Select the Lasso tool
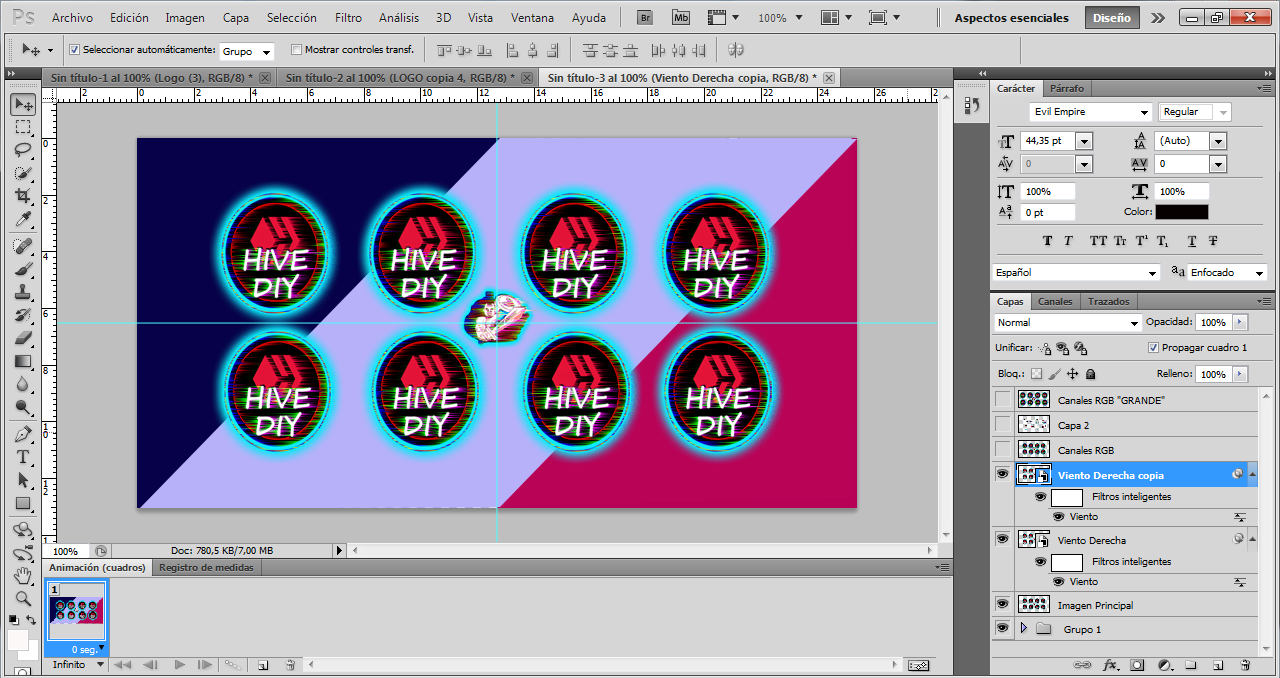 click(x=23, y=150)
